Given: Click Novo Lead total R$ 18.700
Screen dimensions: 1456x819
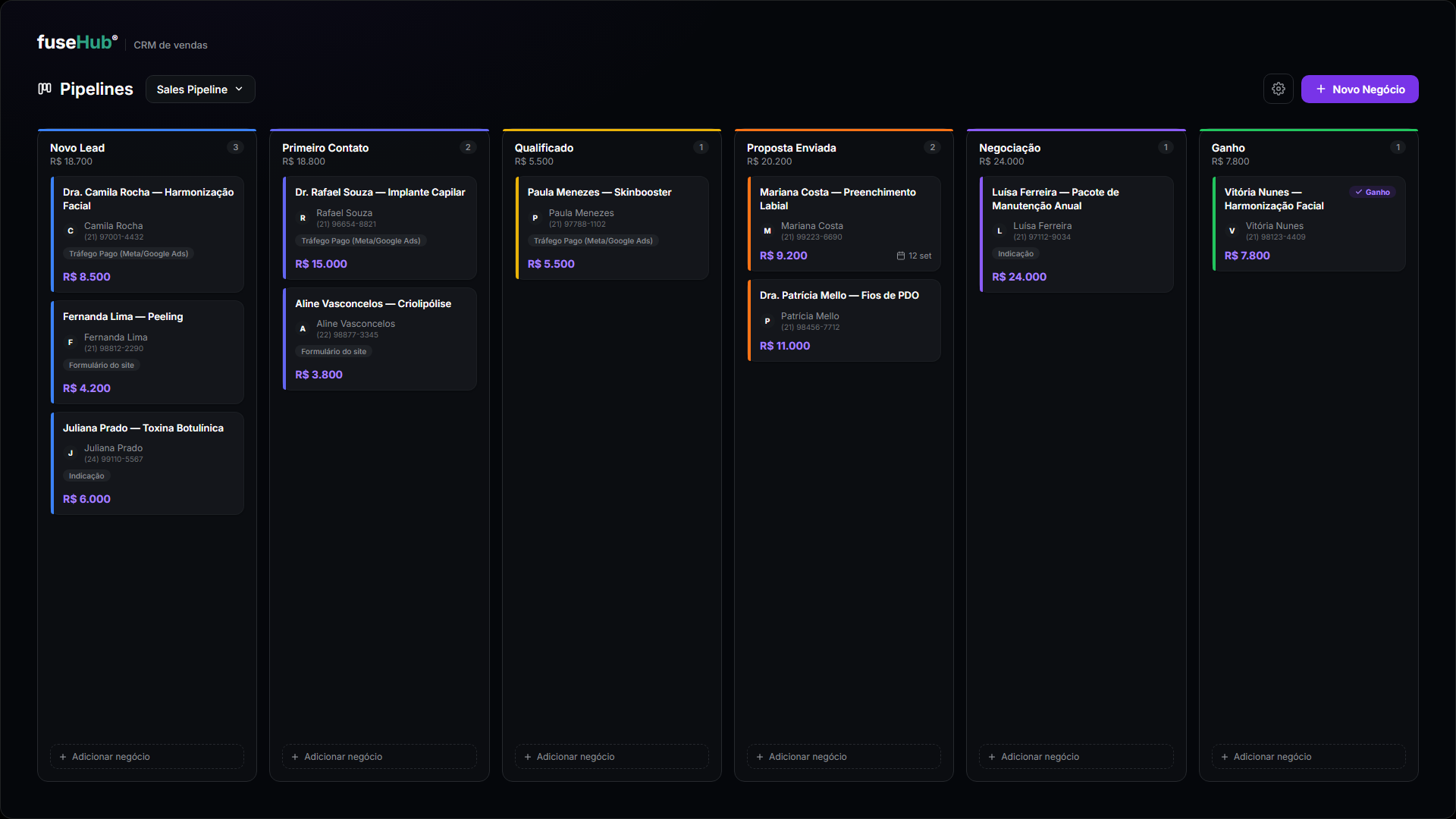Looking at the screenshot, I should [x=71, y=162].
